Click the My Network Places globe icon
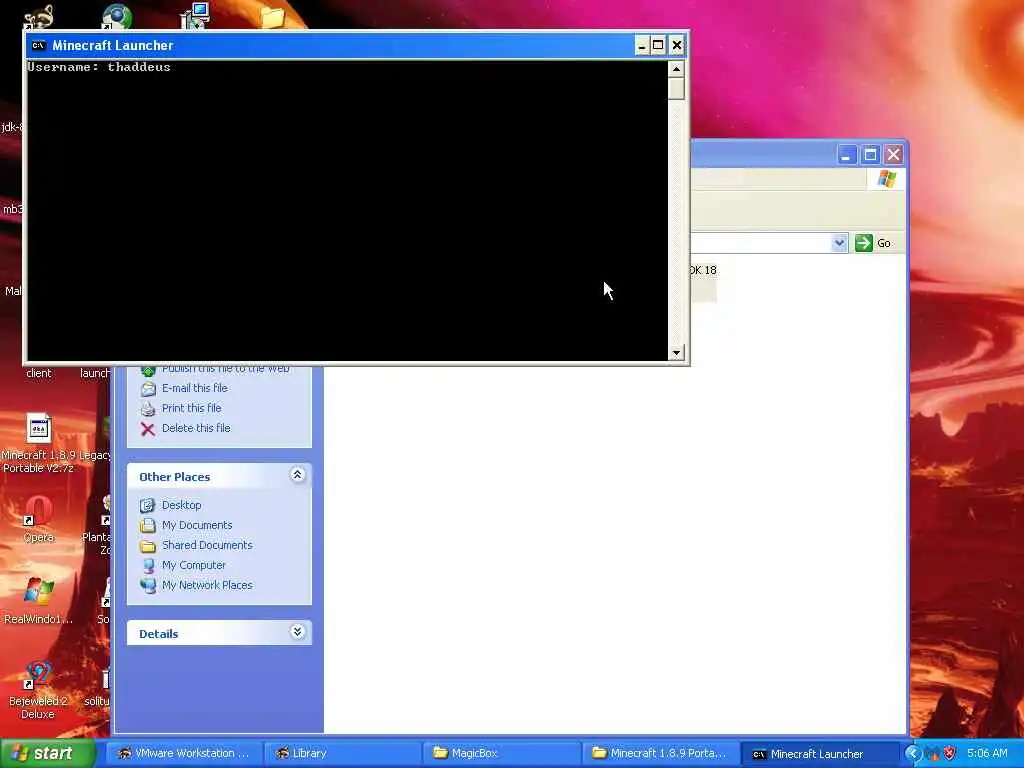1024x768 pixels. [x=148, y=586]
